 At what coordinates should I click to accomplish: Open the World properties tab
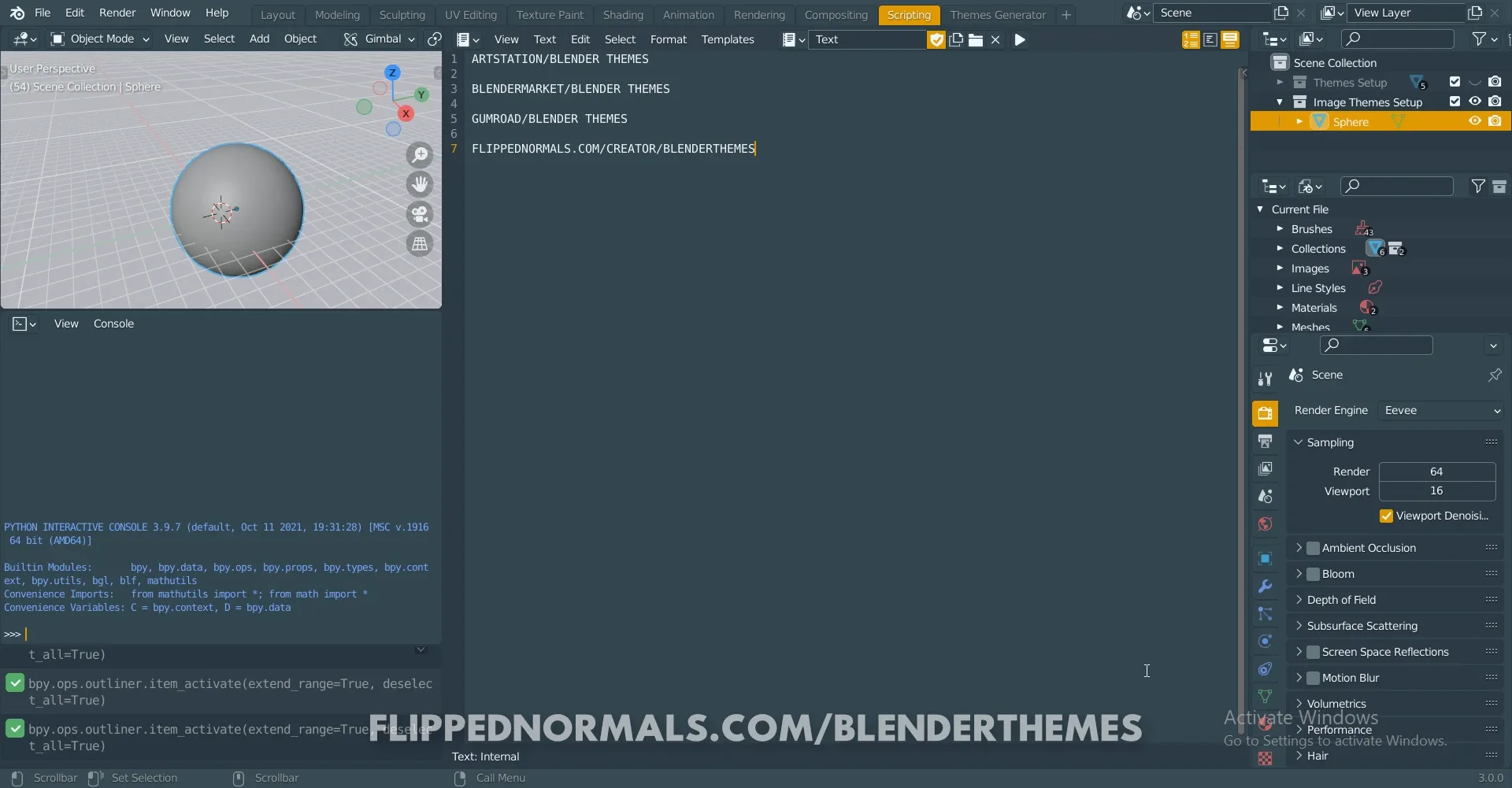pyautogui.click(x=1265, y=524)
